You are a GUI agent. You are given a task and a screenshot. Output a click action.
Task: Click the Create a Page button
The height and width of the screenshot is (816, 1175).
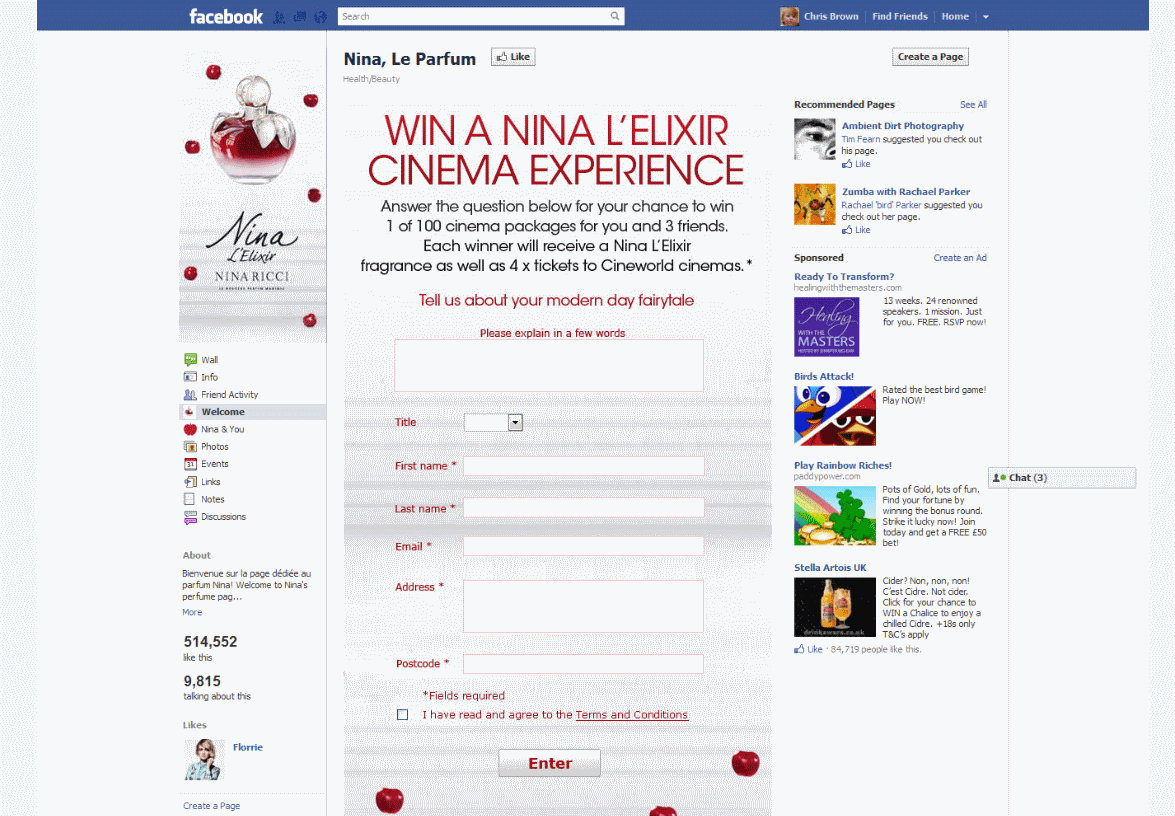coord(930,57)
